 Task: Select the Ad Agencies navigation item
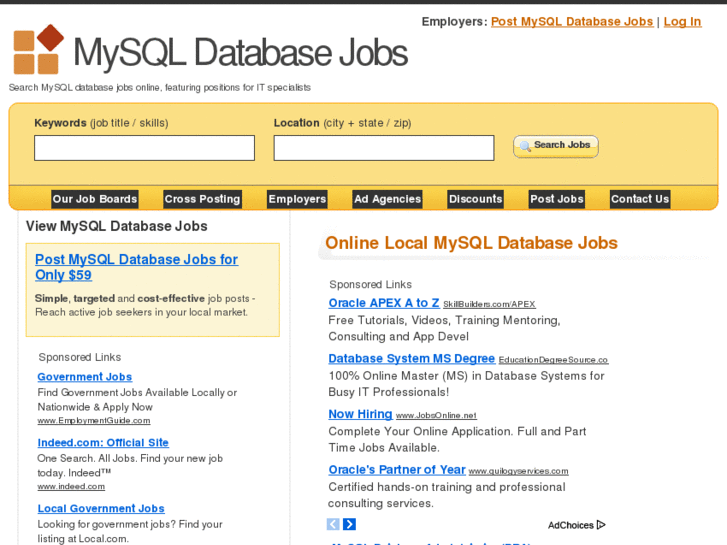click(387, 199)
